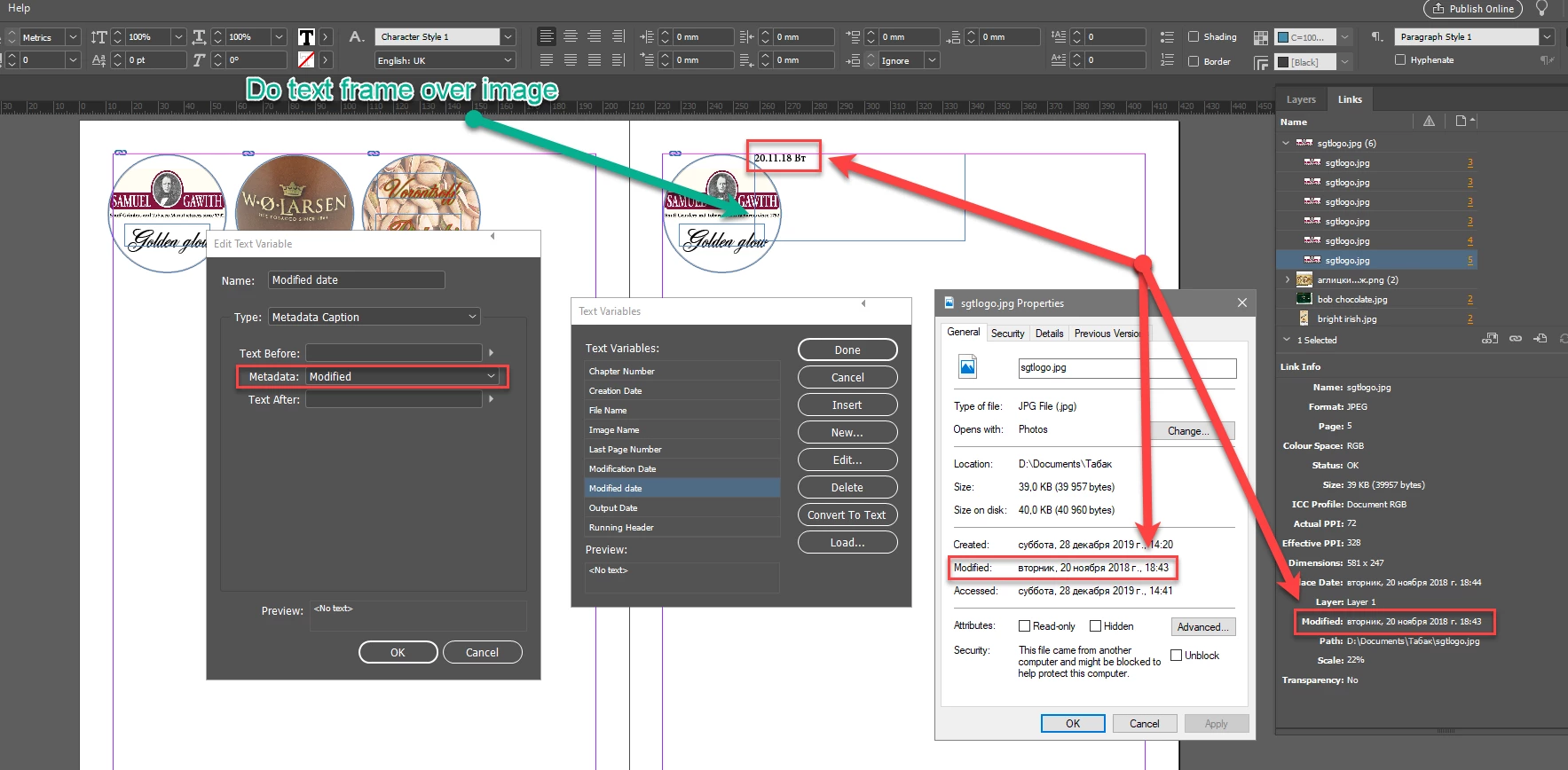This screenshot has height=770, width=1568.
Task: Click the numbered list icon
Action: point(1167,60)
